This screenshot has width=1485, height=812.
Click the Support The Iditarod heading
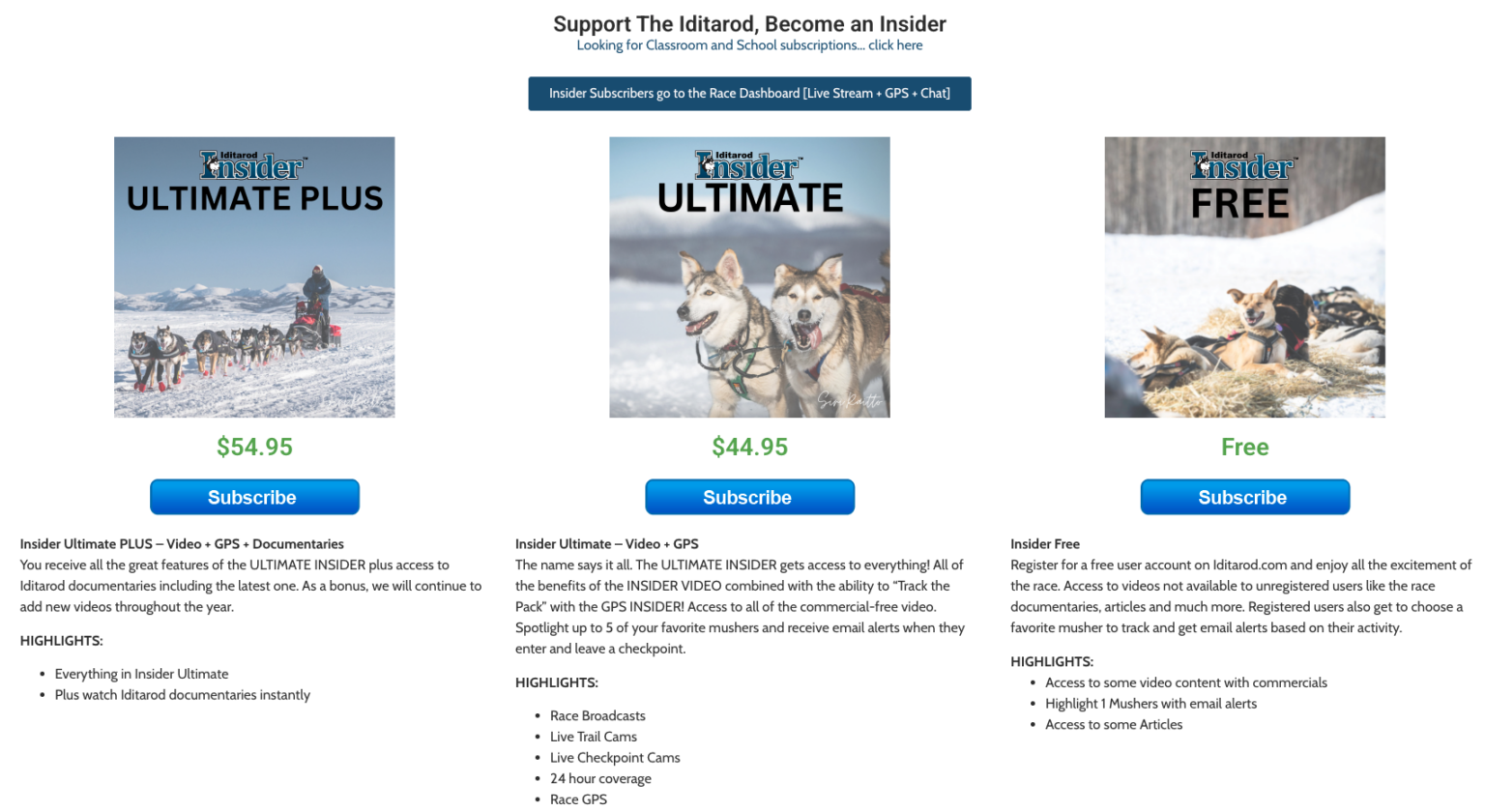point(749,23)
